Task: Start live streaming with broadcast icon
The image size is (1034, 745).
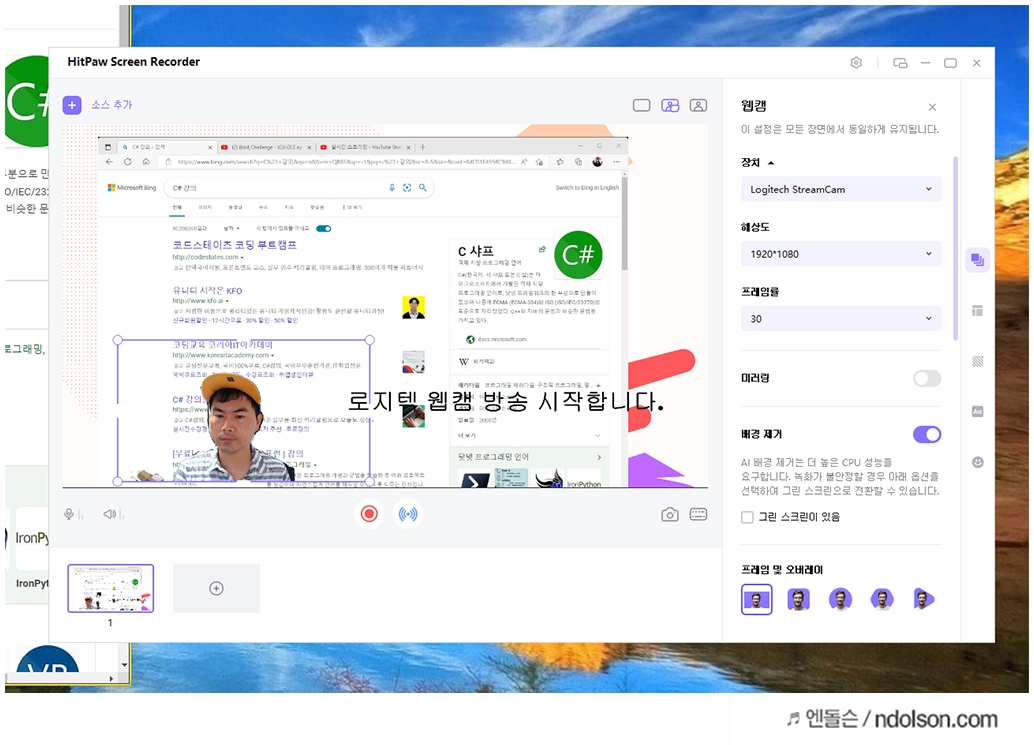Action: [408, 514]
